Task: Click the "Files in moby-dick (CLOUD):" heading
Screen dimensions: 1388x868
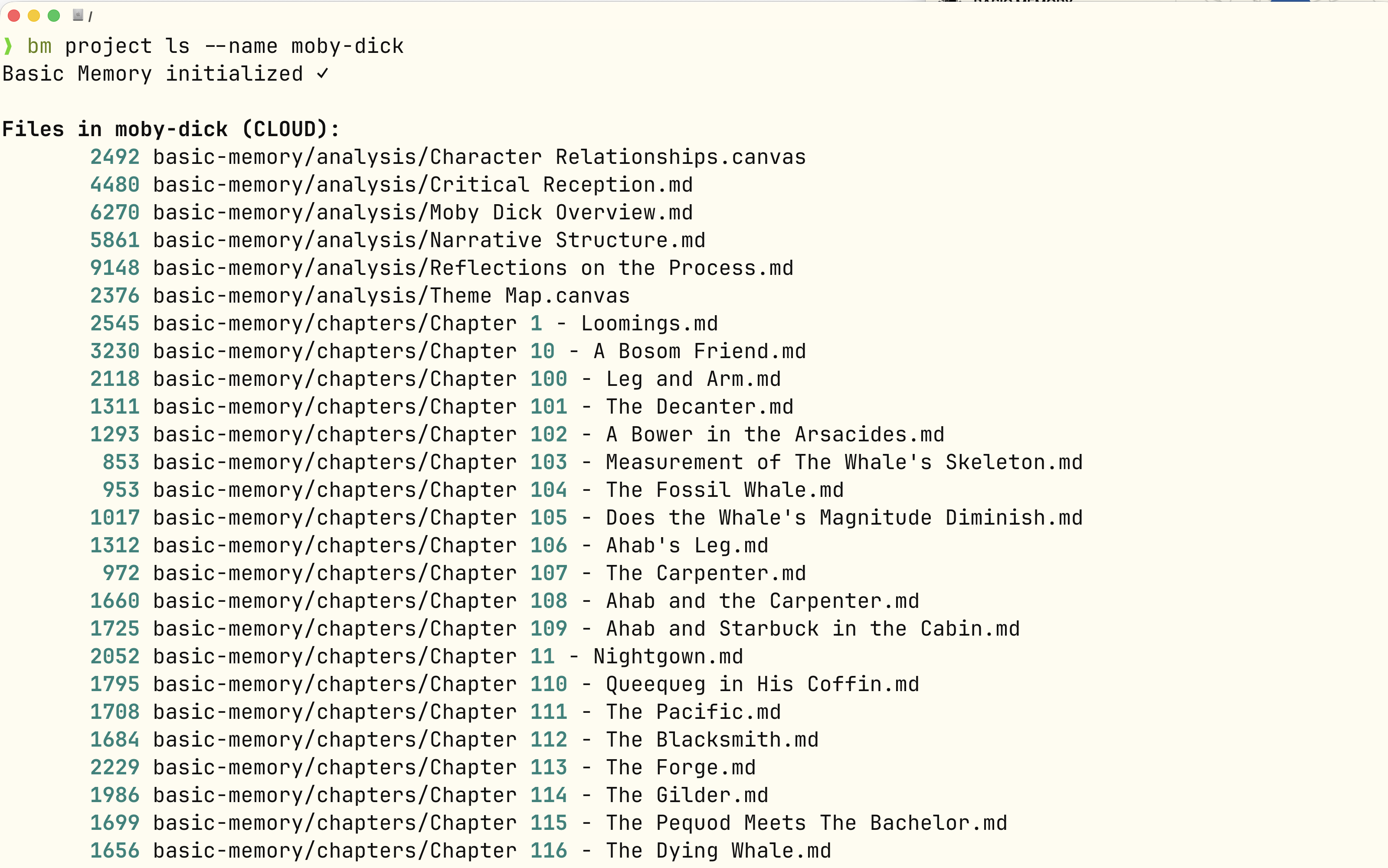Action: click(x=171, y=129)
